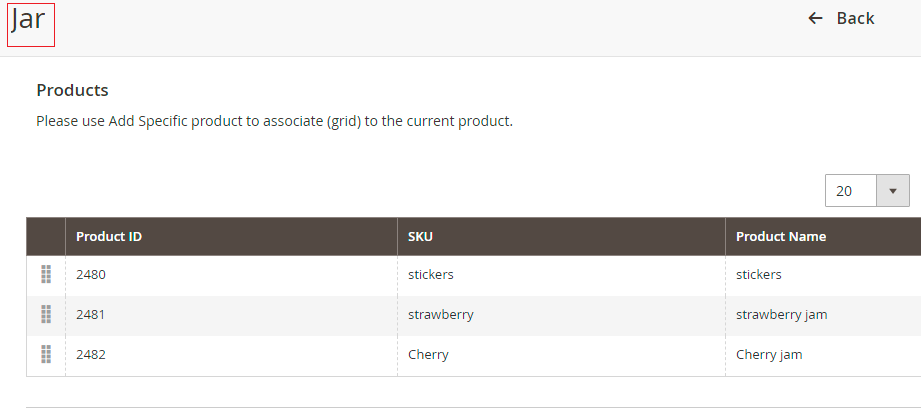
Task: Click the strawberry SKU cell
Action: tap(440, 314)
